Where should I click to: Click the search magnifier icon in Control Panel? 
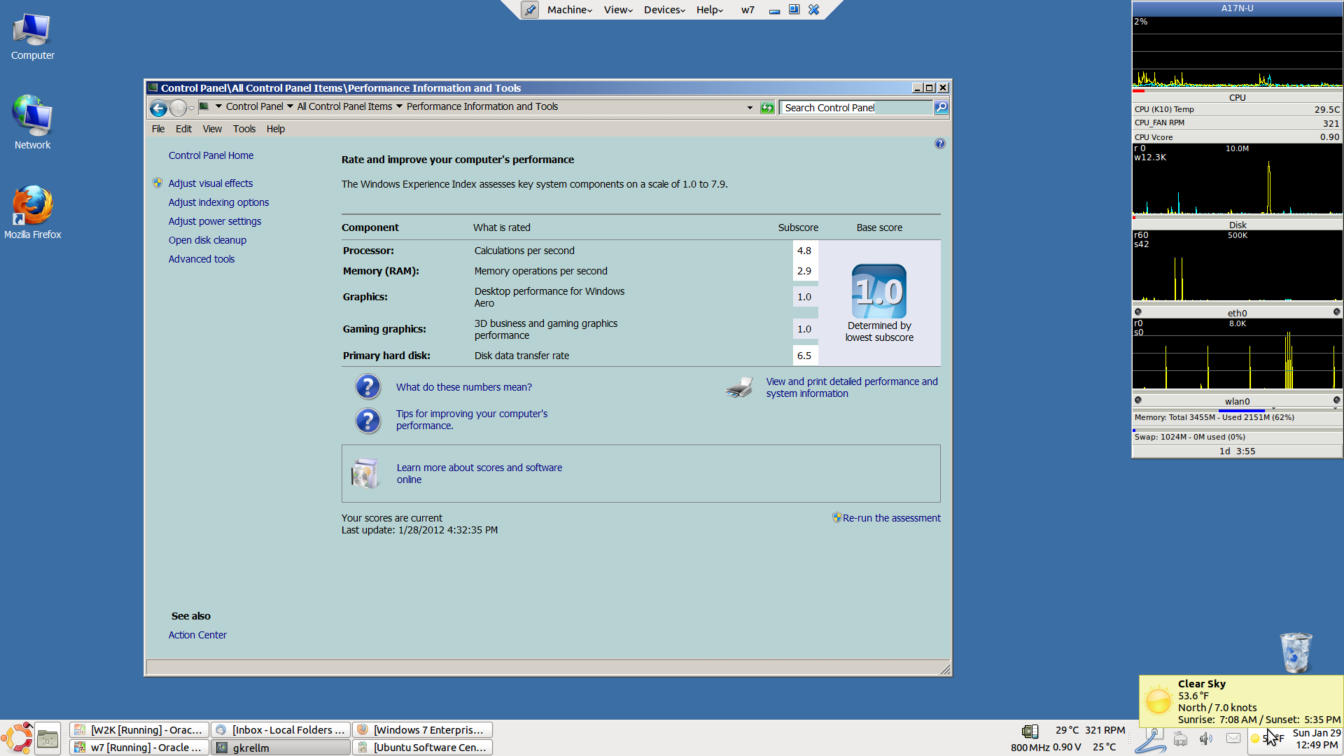[941, 107]
